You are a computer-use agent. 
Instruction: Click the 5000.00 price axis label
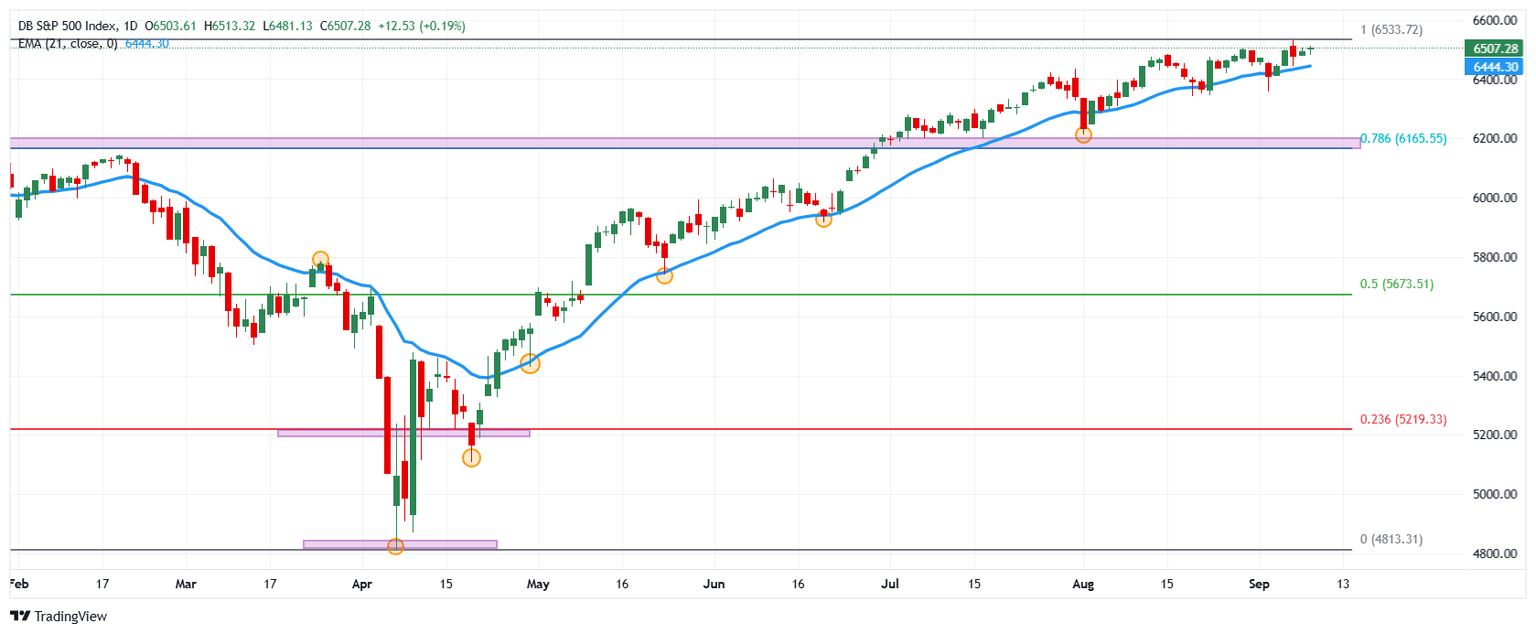(x=1494, y=495)
